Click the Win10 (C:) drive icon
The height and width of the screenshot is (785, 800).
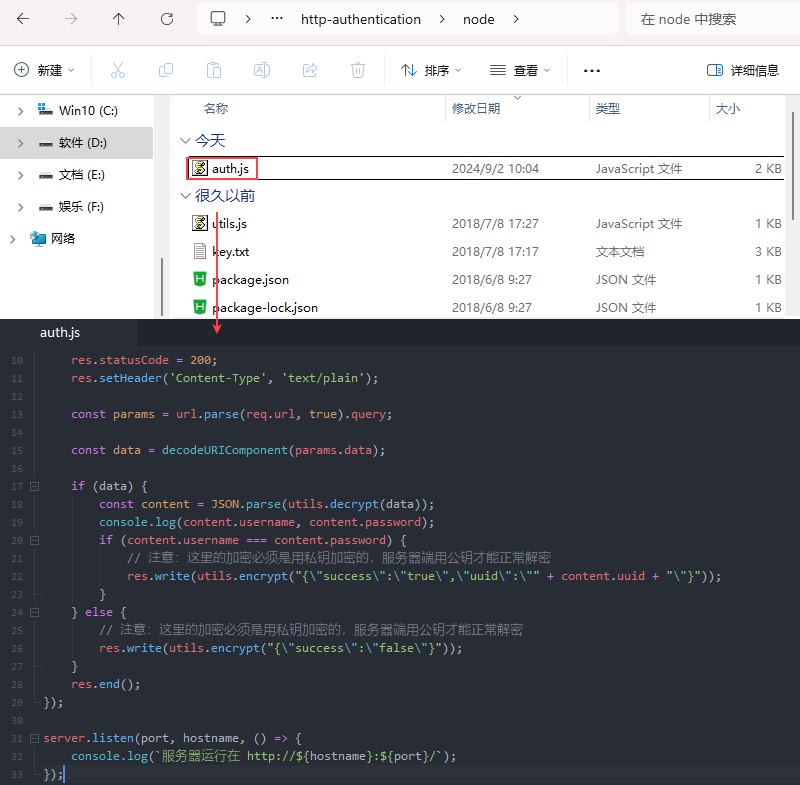coord(45,110)
